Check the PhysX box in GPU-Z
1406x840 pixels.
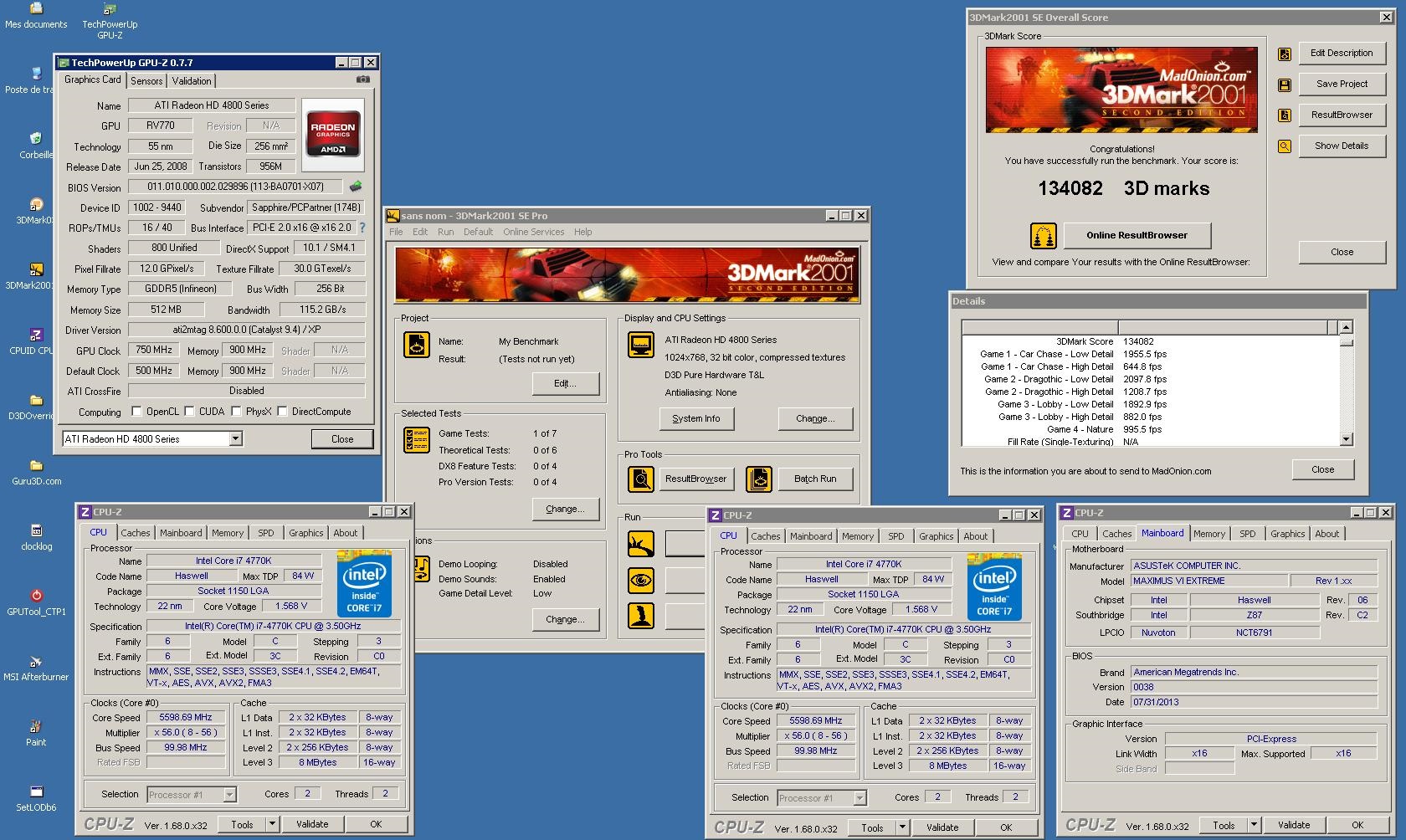pos(237,412)
